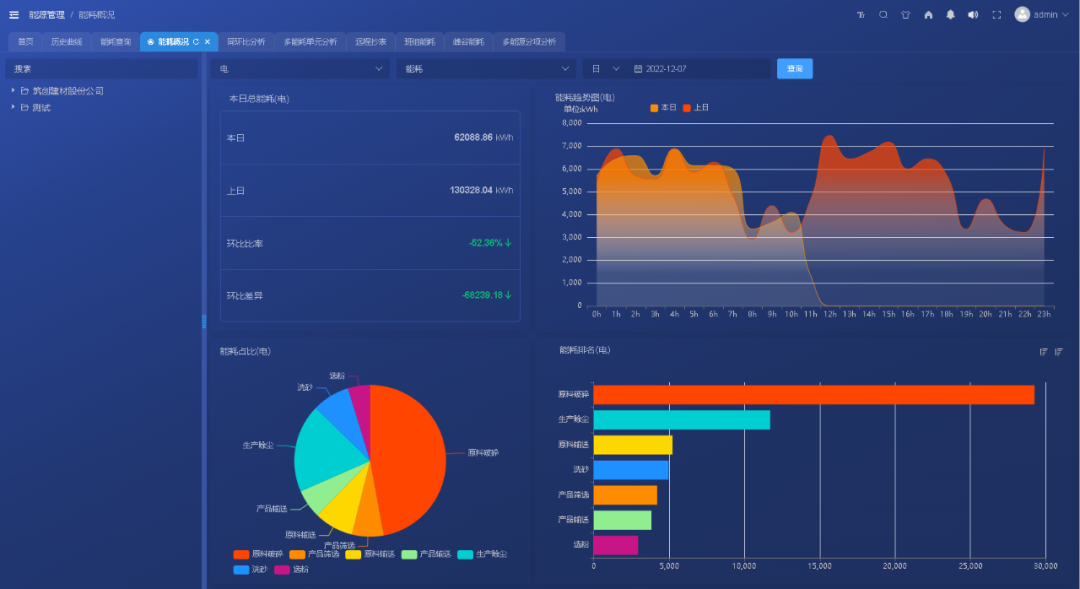
Task: Open the 电 energy type dropdown
Action: pos(300,69)
